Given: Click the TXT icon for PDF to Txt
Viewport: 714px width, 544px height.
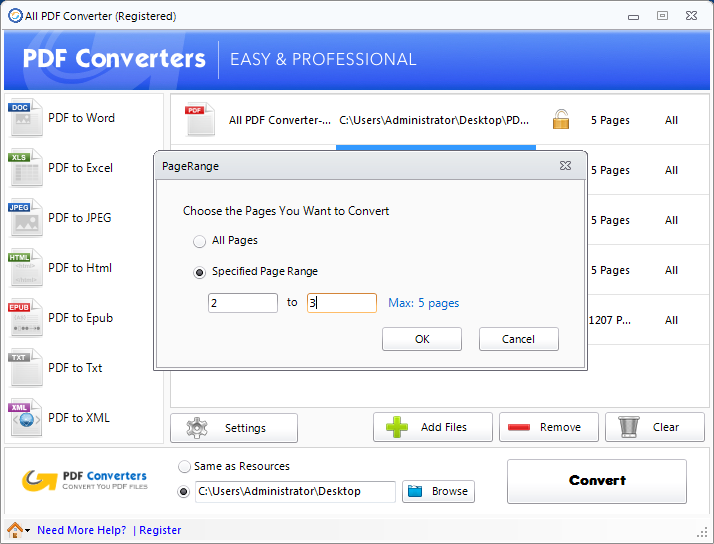Looking at the screenshot, I should click(25, 368).
